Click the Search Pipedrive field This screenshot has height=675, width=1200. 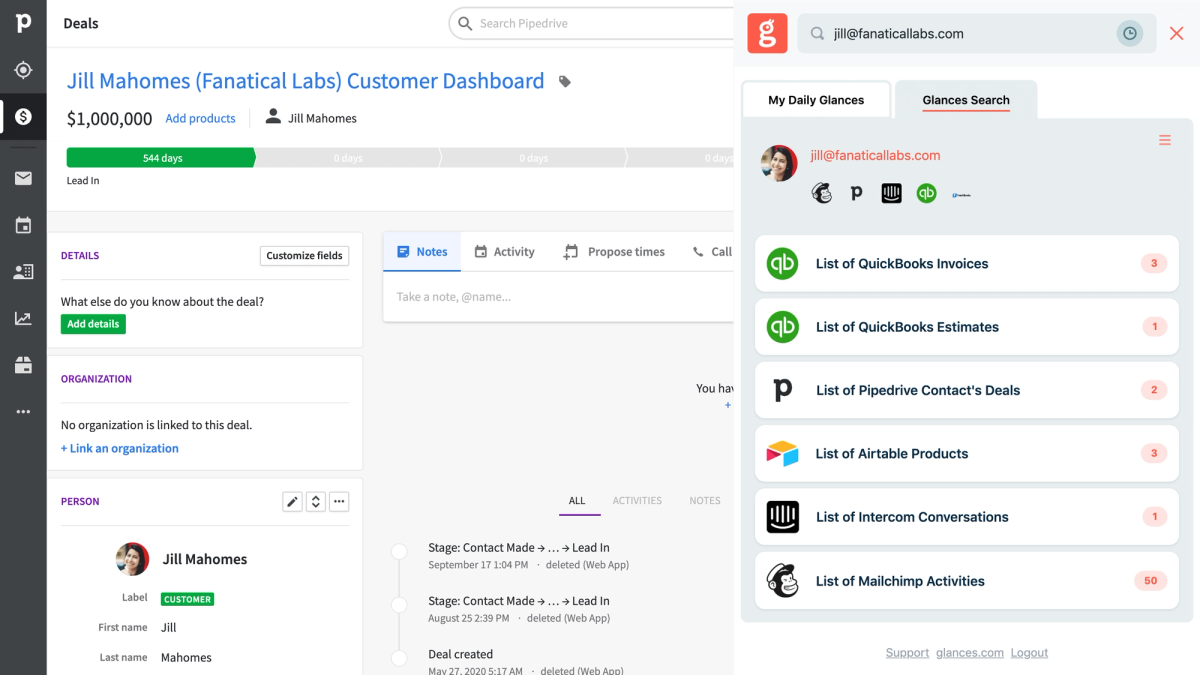point(591,23)
